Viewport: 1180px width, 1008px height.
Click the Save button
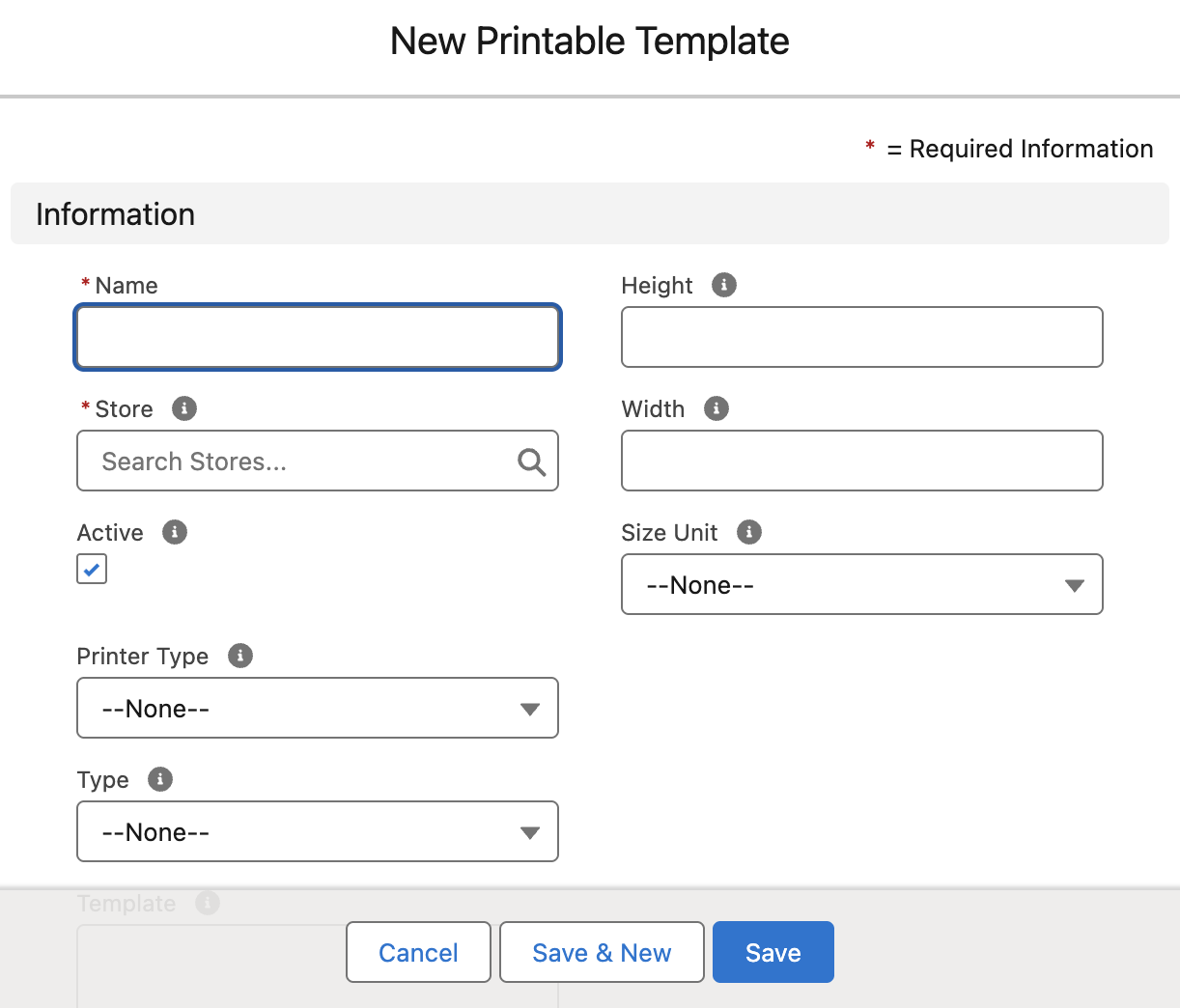tap(773, 952)
